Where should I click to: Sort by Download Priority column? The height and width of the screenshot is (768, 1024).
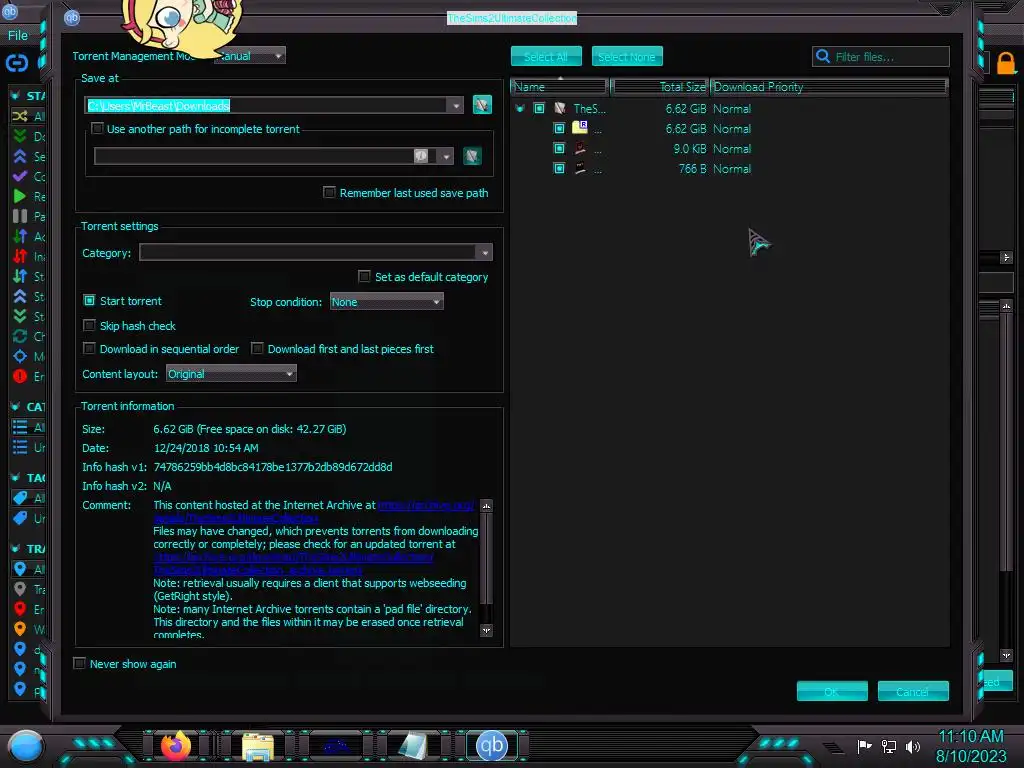[x=829, y=87]
